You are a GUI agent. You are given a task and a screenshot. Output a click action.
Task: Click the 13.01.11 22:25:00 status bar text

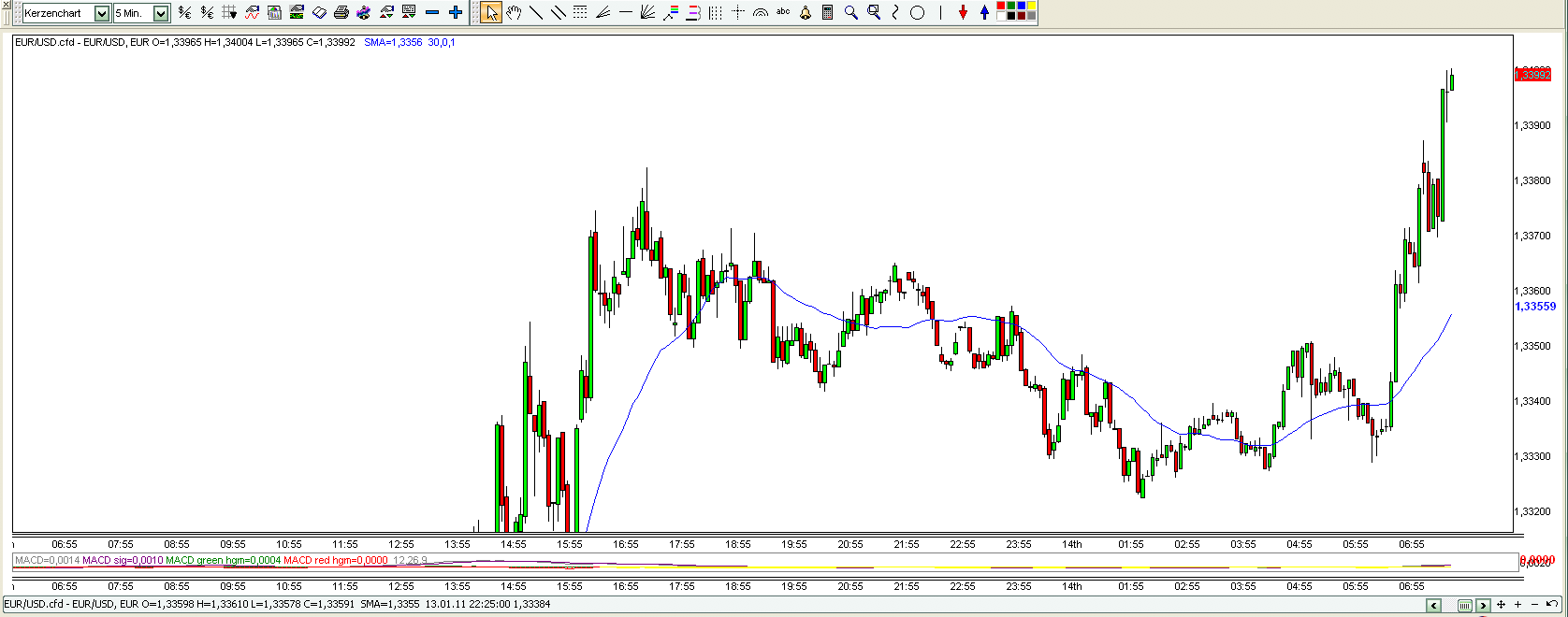468,604
